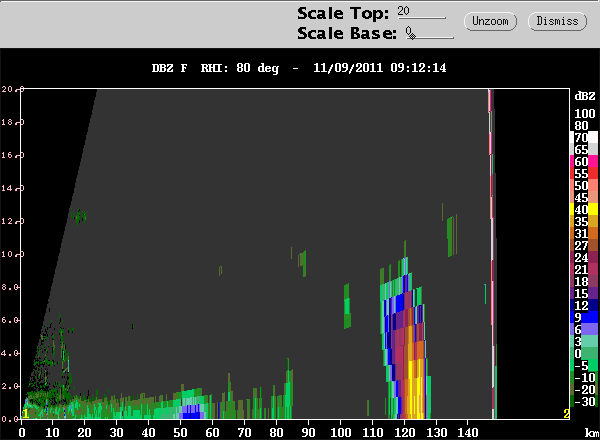This screenshot has width=600, height=440.
Task: Dismiss the RHI display window
Action: (557, 21)
